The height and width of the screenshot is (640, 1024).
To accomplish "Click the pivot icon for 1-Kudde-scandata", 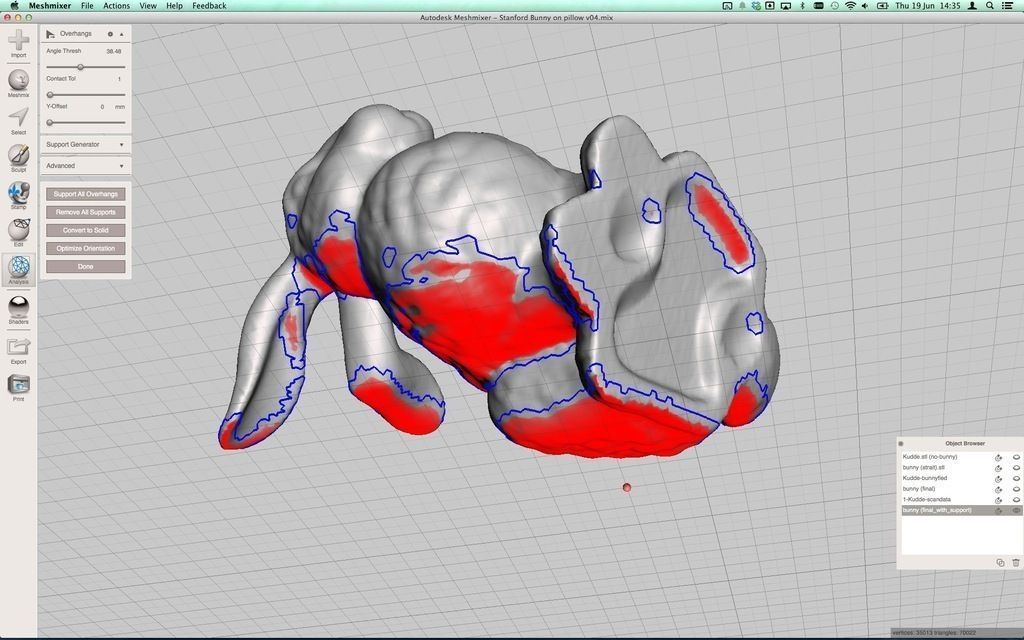I will (999, 500).
